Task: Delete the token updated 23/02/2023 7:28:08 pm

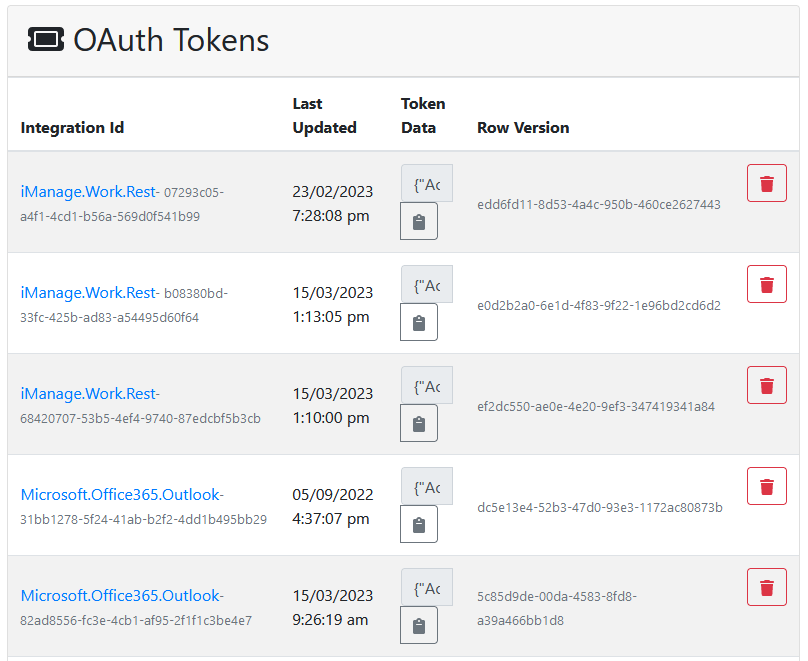Action: coord(766,184)
